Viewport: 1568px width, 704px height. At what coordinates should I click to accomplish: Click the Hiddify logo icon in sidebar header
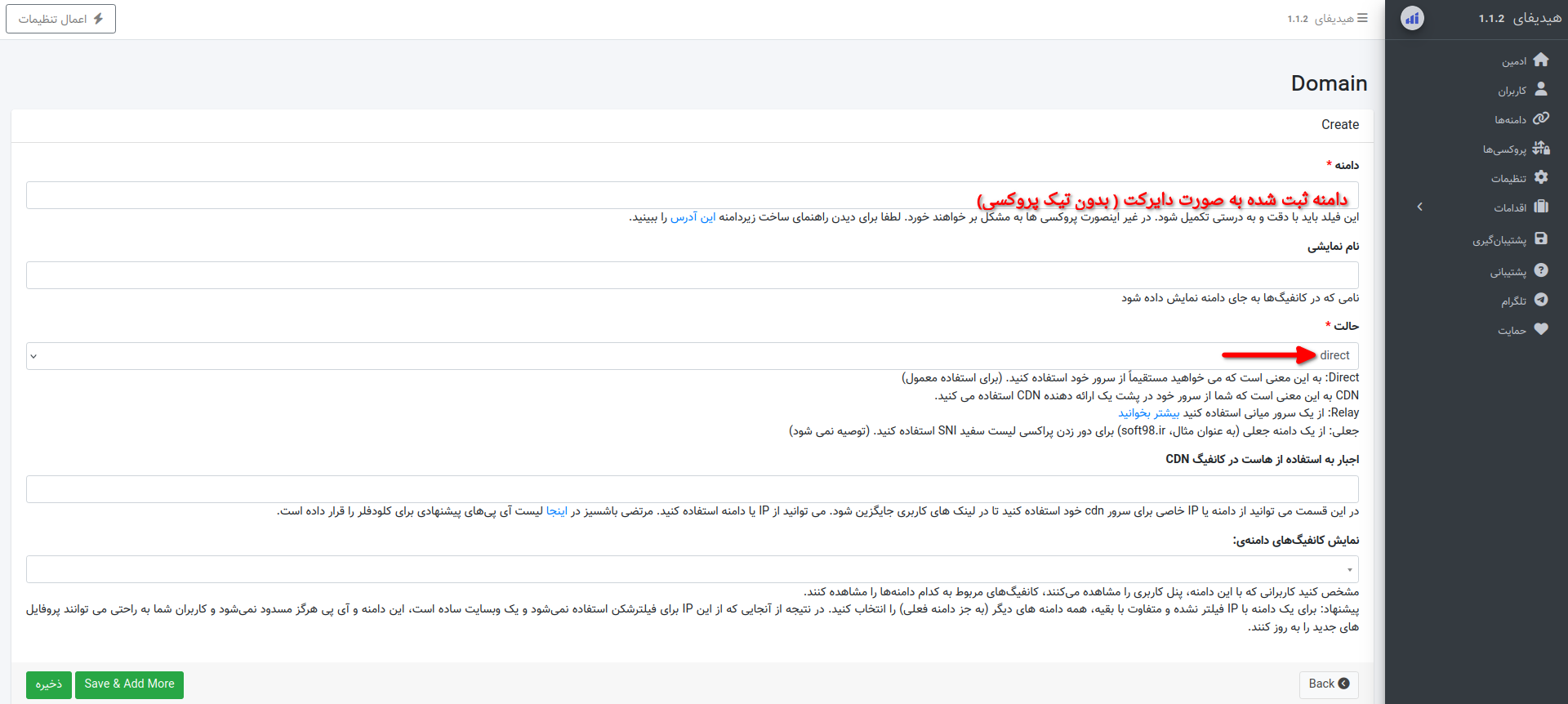(1412, 18)
